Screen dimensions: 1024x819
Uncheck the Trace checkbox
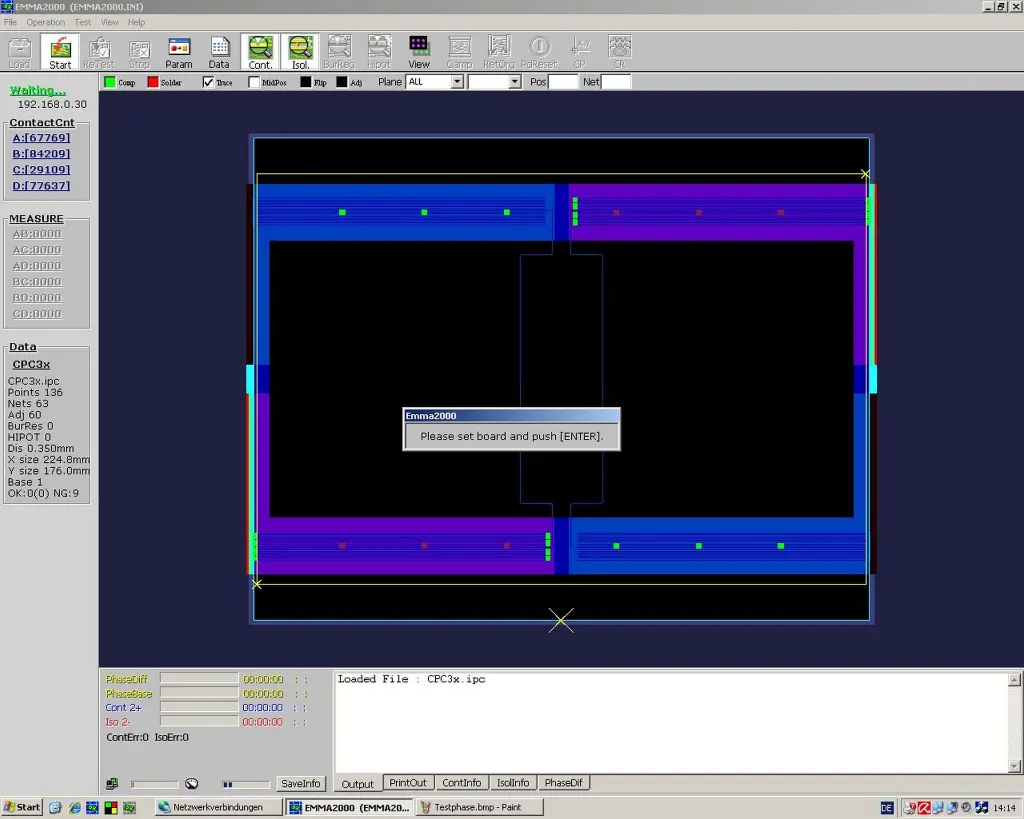click(209, 82)
